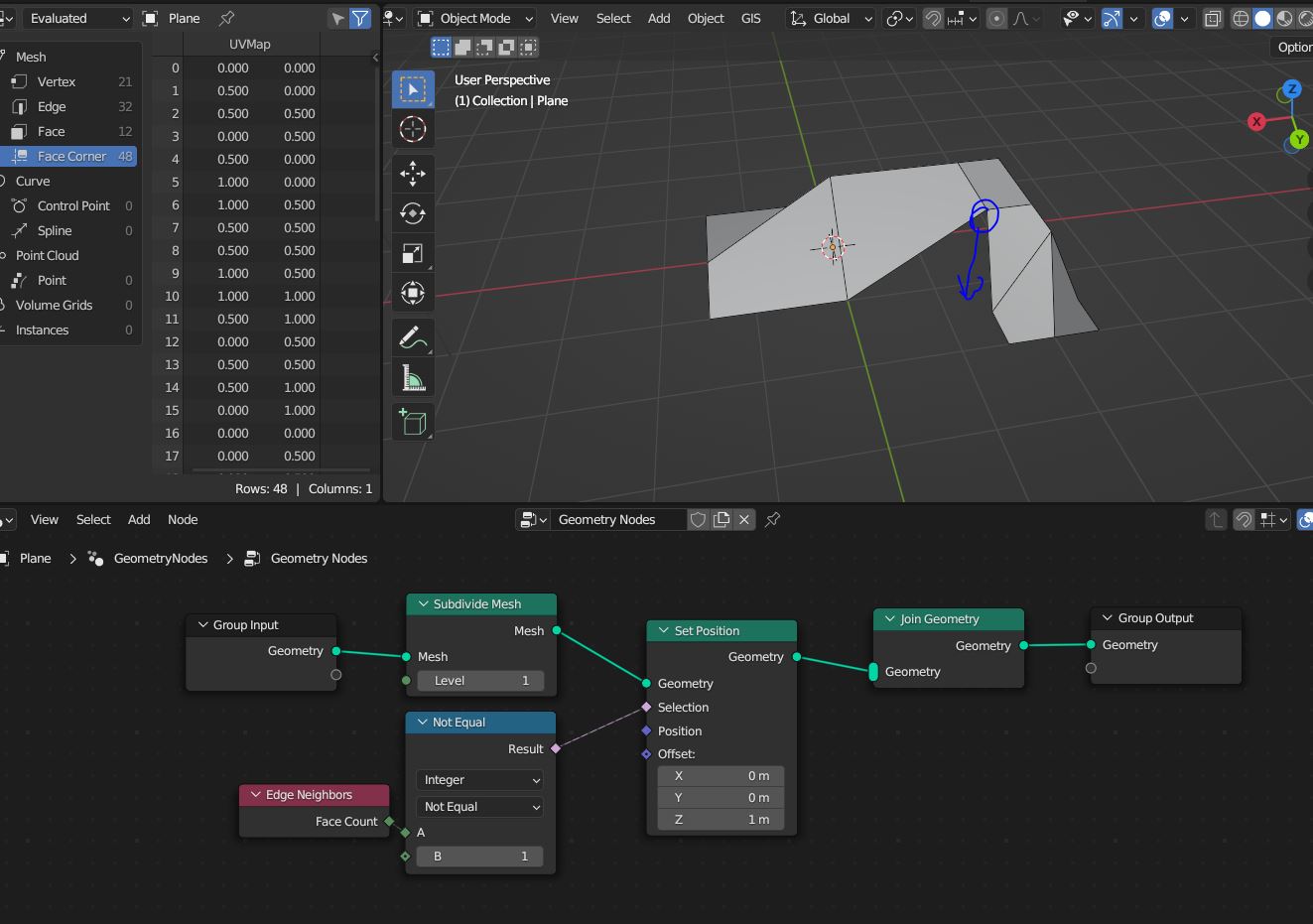Open the Global transform orientation dropdown
Viewport: 1313px width, 924px height.
click(x=832, y=18)
